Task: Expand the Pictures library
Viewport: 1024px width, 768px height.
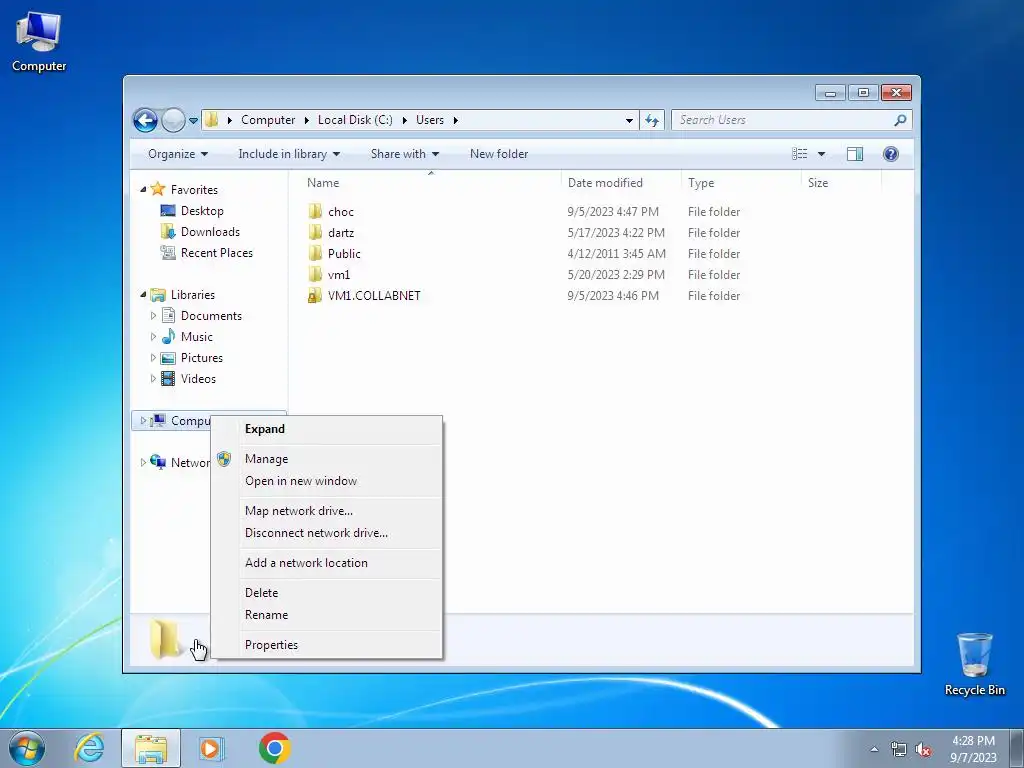Action: coord(153,358)
